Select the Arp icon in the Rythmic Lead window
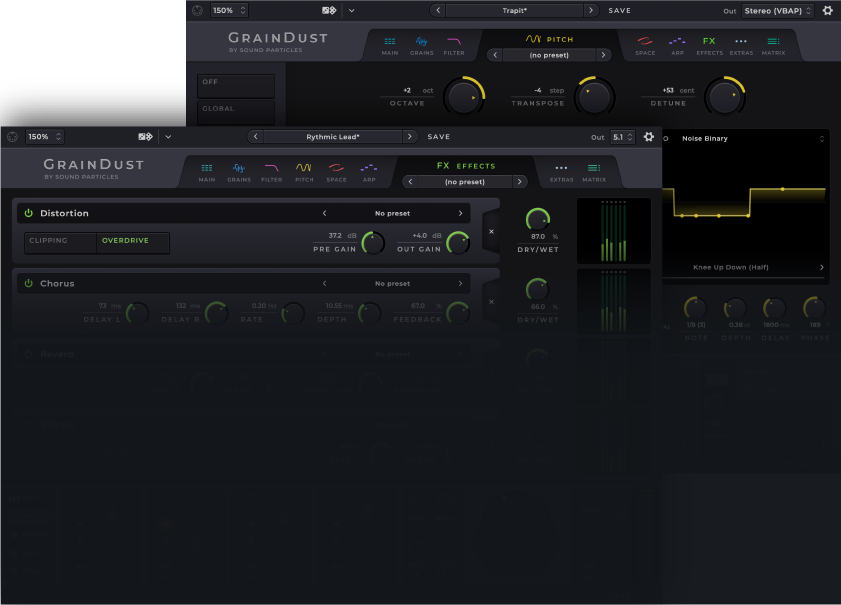841x605 pixels. click(369, 172)
